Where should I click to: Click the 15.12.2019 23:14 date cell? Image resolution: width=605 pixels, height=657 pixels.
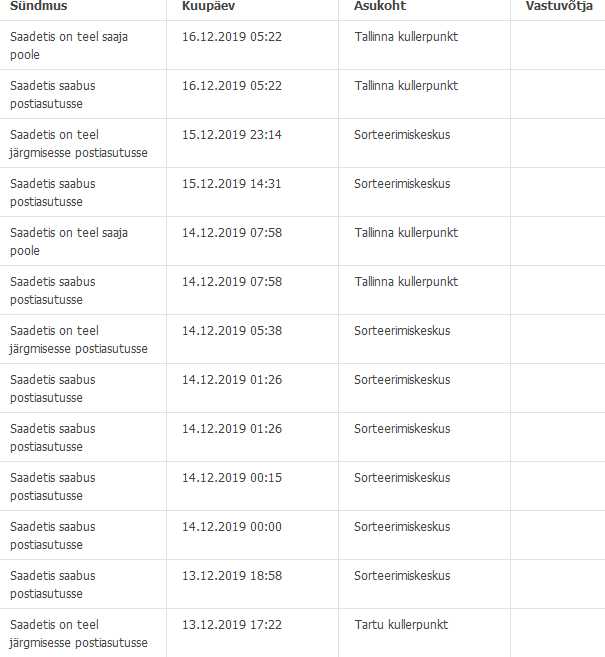tap(232, 135)
